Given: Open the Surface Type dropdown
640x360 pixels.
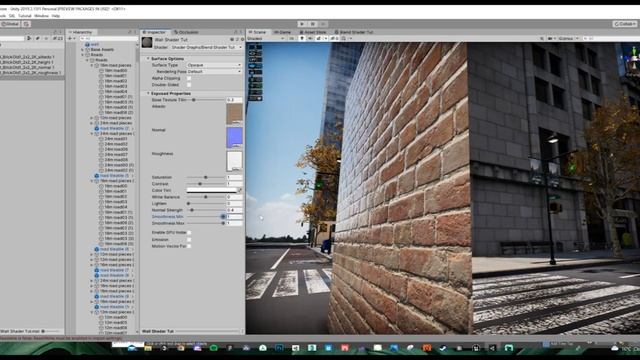Looking at the screenshot, I should [x=214, y=65].
